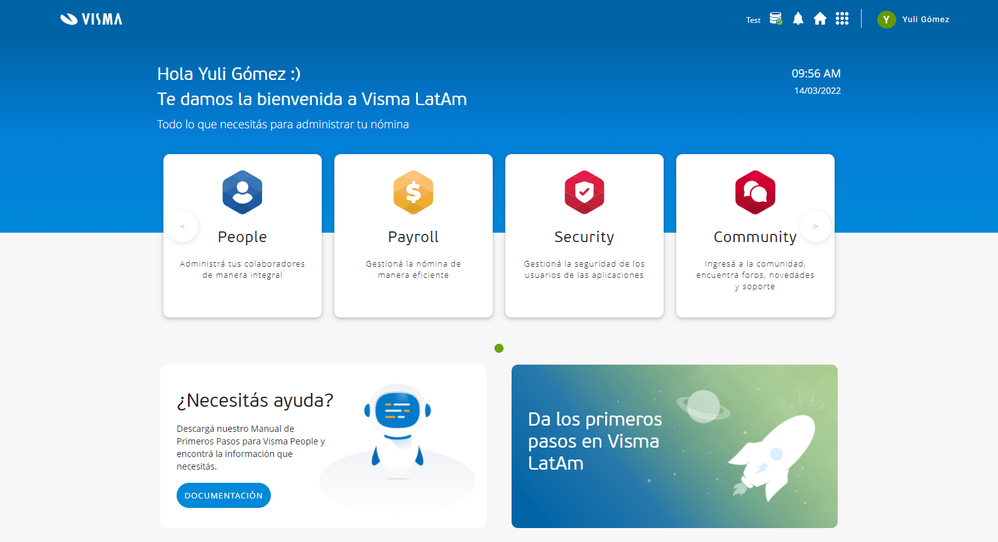Open the apps grid launcher icon

pyautogui.click(x=842, y=18)
